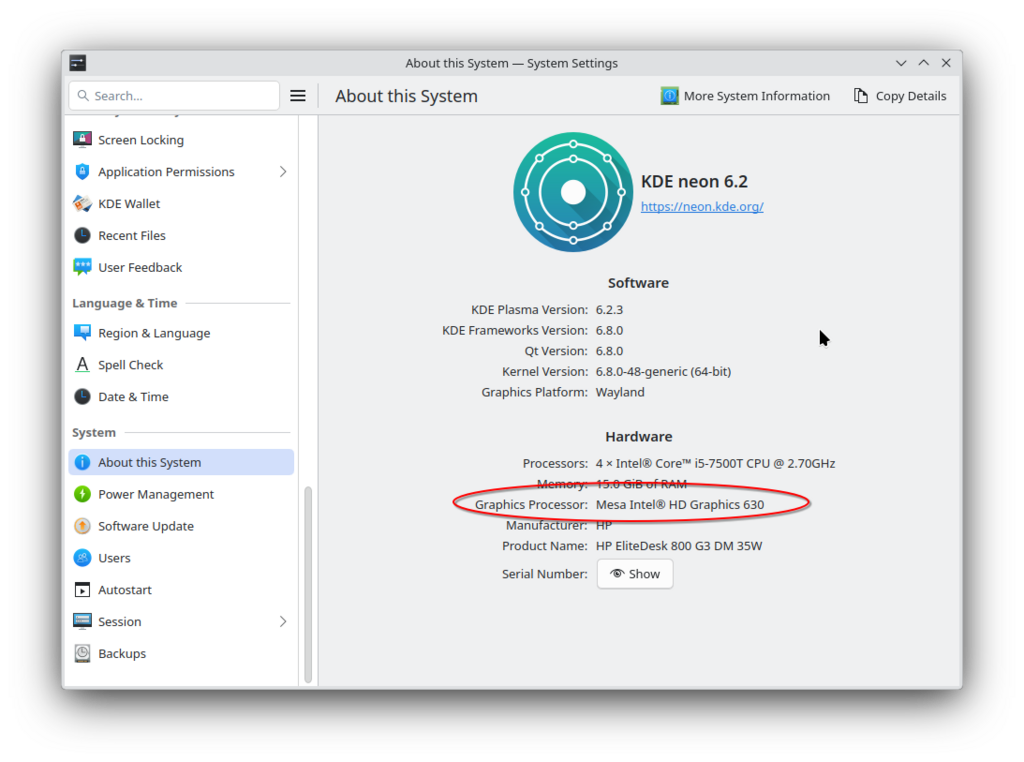Click the About this System page heading
This screenshot has height=762, width=1024.
click(406, 96)
